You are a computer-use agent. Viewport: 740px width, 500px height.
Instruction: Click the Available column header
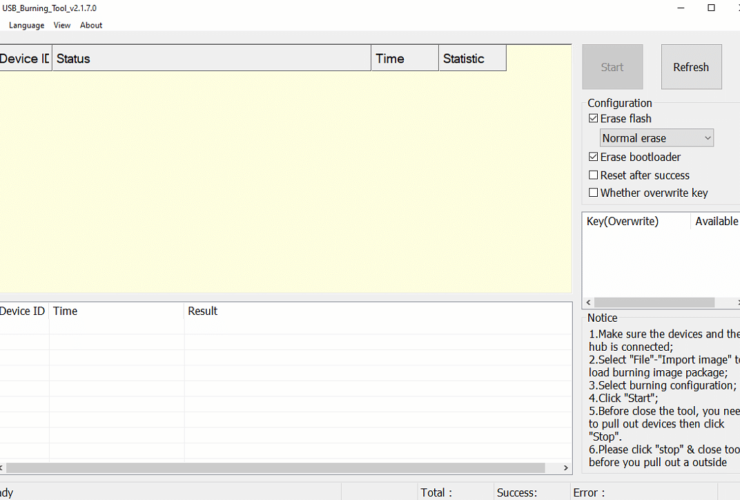[716, 221]
